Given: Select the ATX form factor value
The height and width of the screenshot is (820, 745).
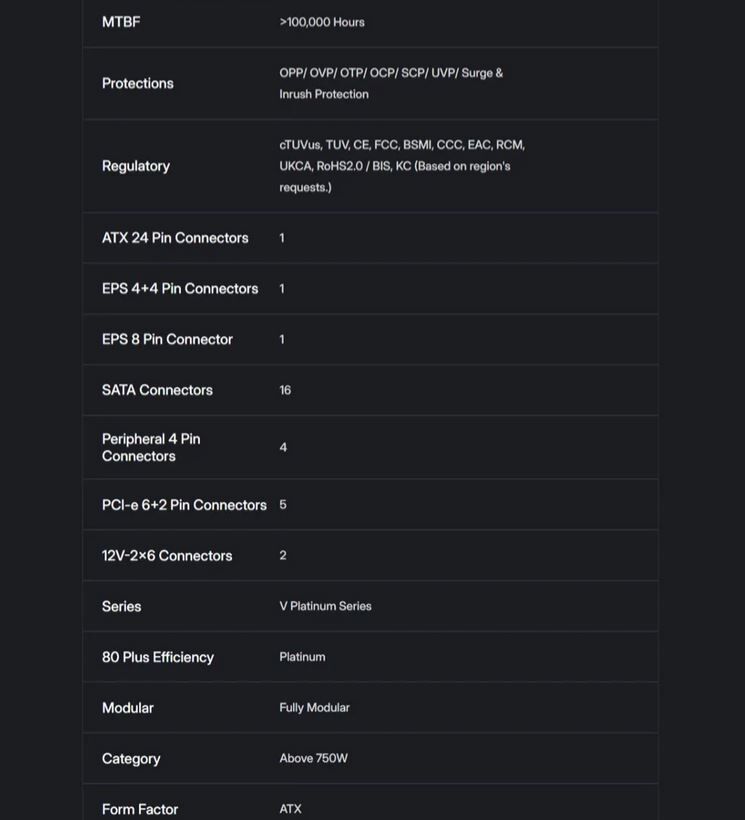Looking at the screenshot, I should (x=290, y=809).
